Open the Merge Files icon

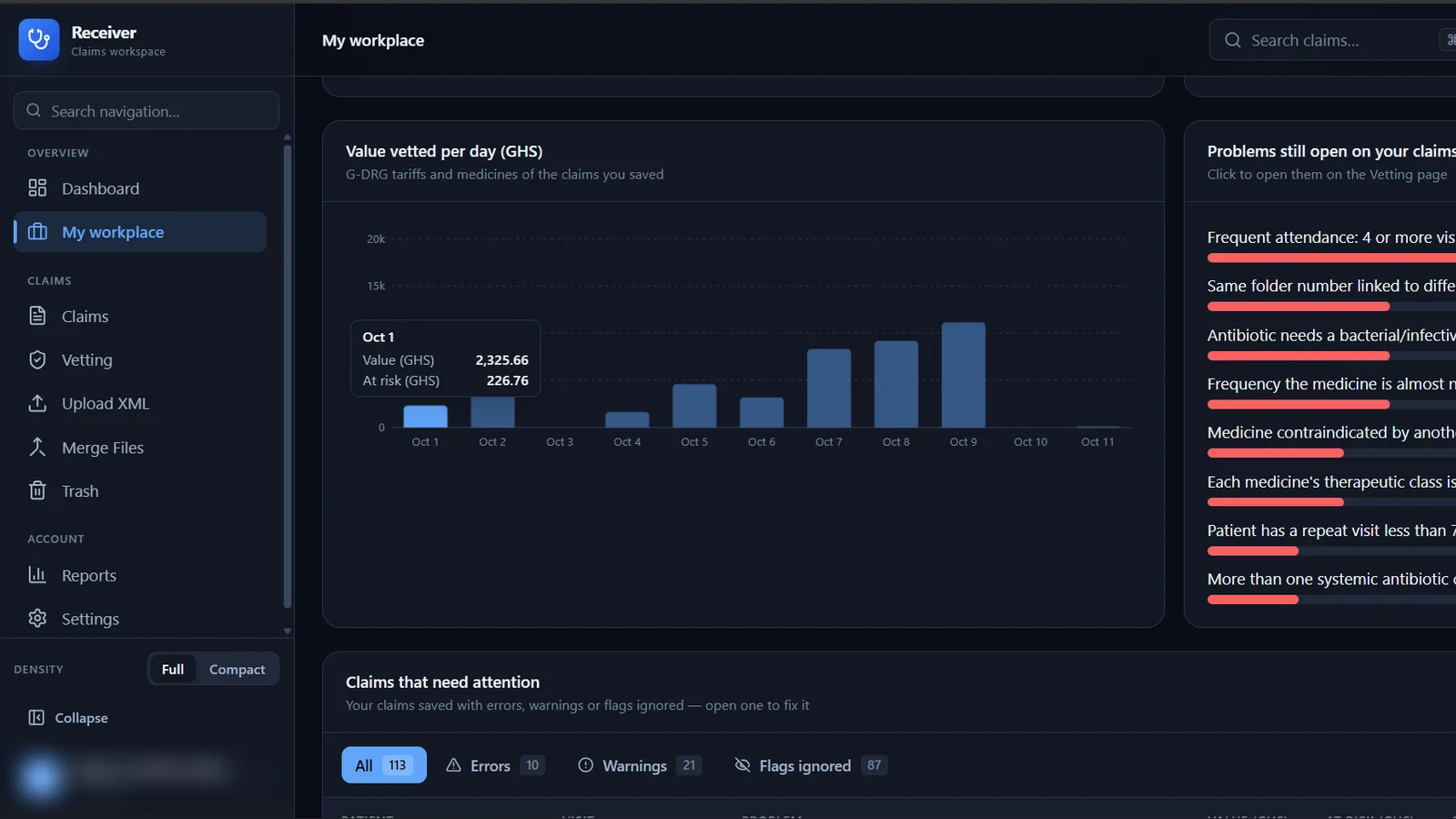(37, 447)
